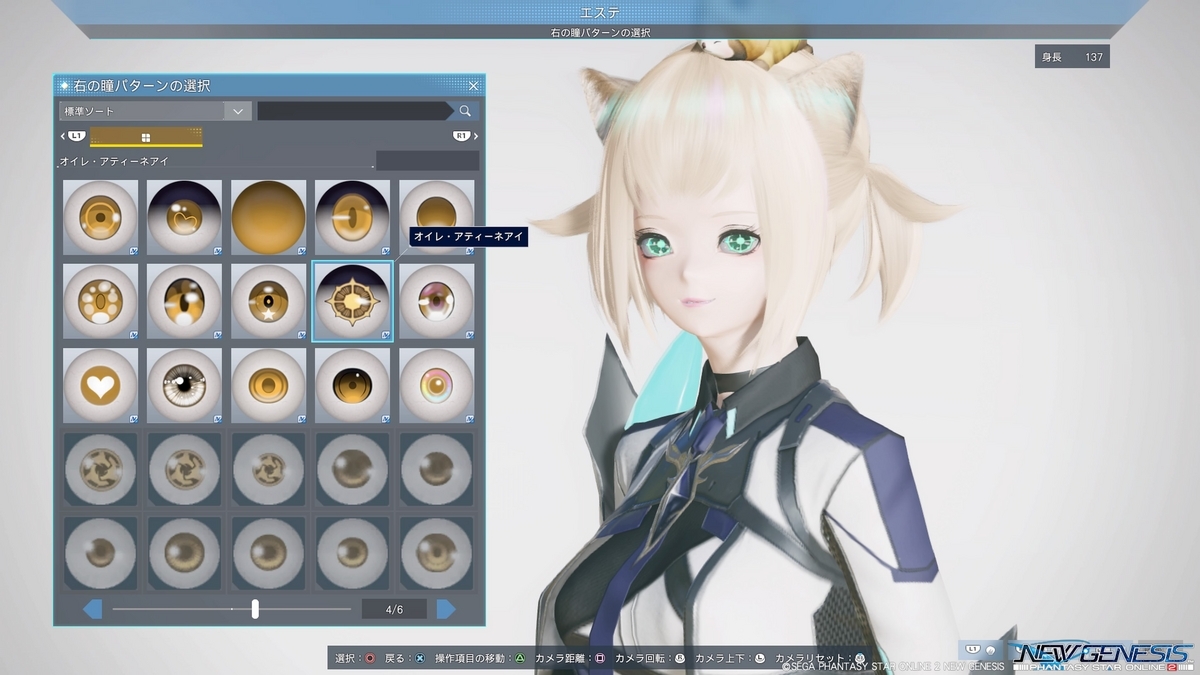Select the paw print pupil eye pattern
The image size is (1200, 675).
point(101,301)
